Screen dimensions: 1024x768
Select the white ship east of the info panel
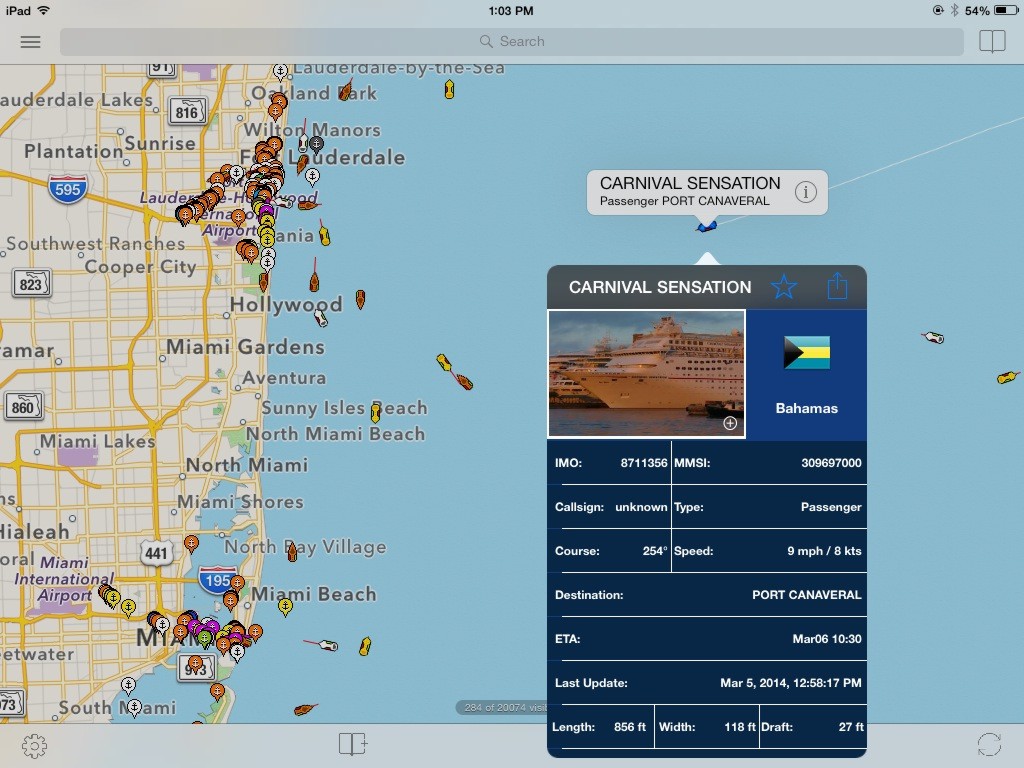933,337
